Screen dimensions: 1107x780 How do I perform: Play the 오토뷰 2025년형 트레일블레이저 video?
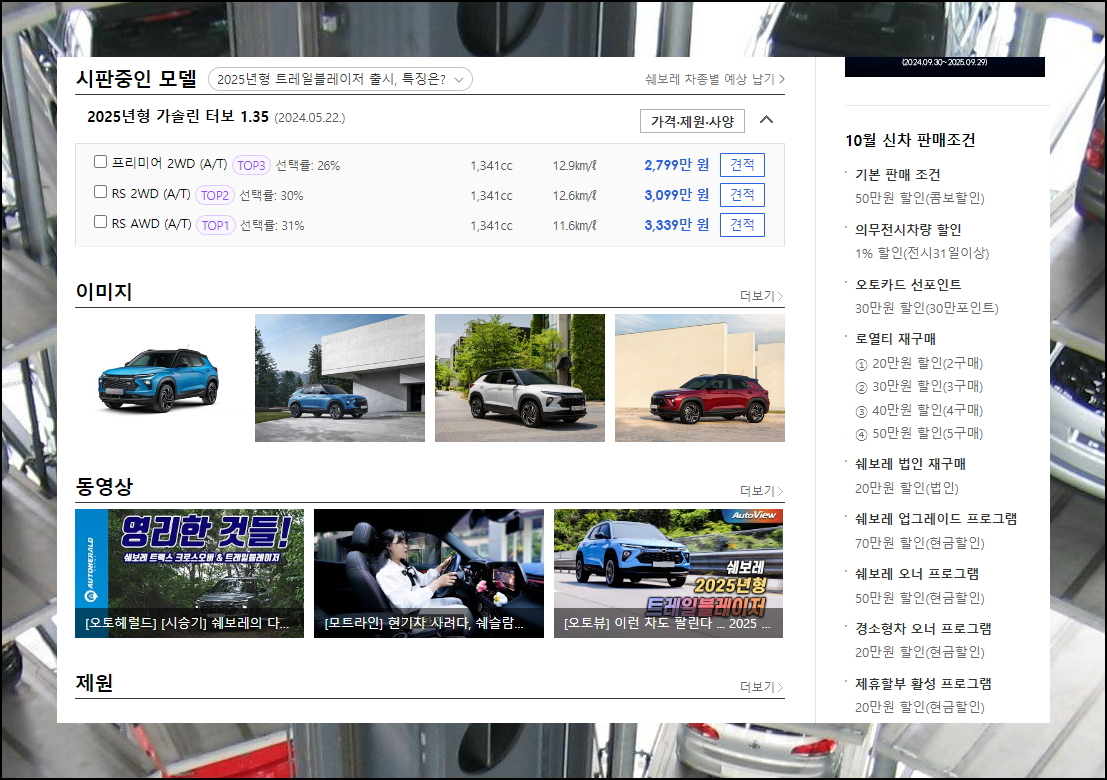click(x=668, y=573)
